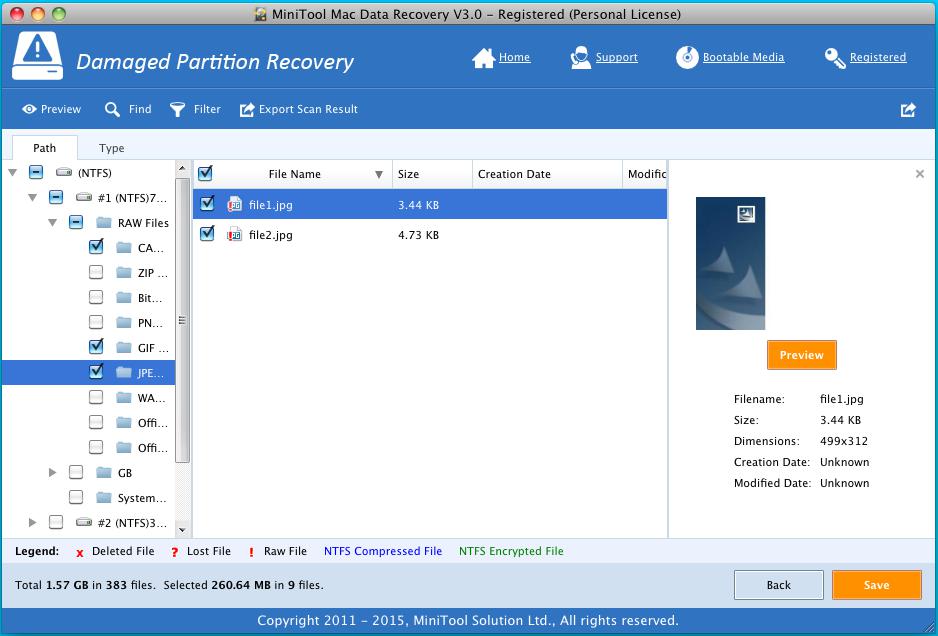The height and width of the screenshot is (636, 938).
Task: Open the Support link
Action: tap(616, 57)
